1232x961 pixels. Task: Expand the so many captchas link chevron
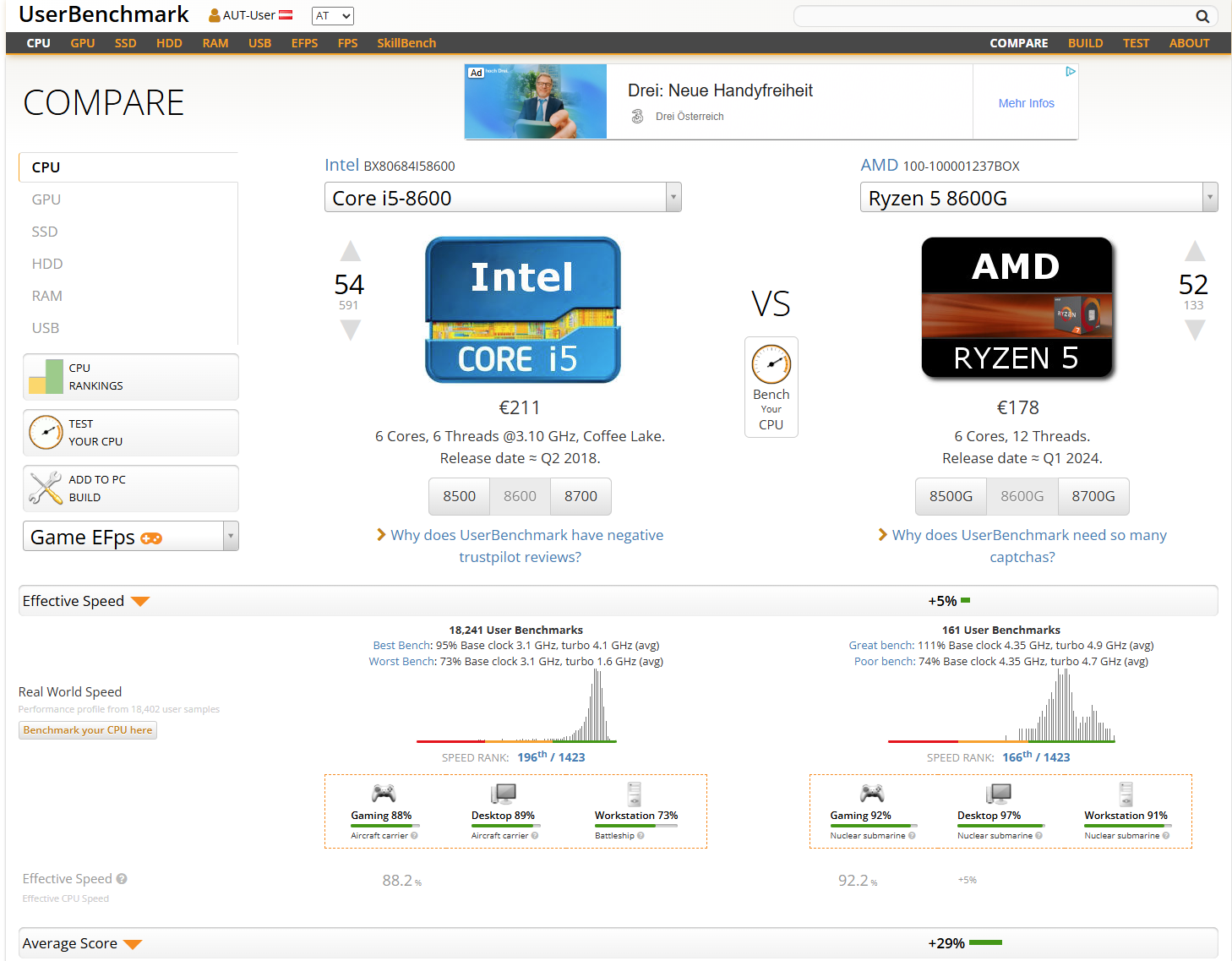point(883,534)
